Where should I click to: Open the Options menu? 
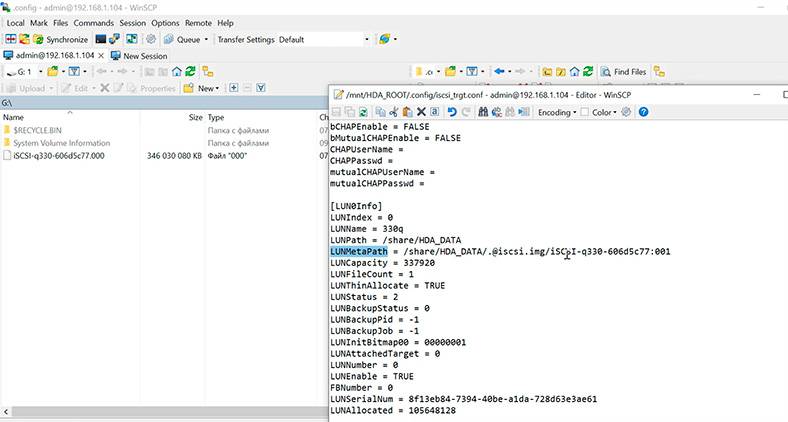[x=165, y=23]
